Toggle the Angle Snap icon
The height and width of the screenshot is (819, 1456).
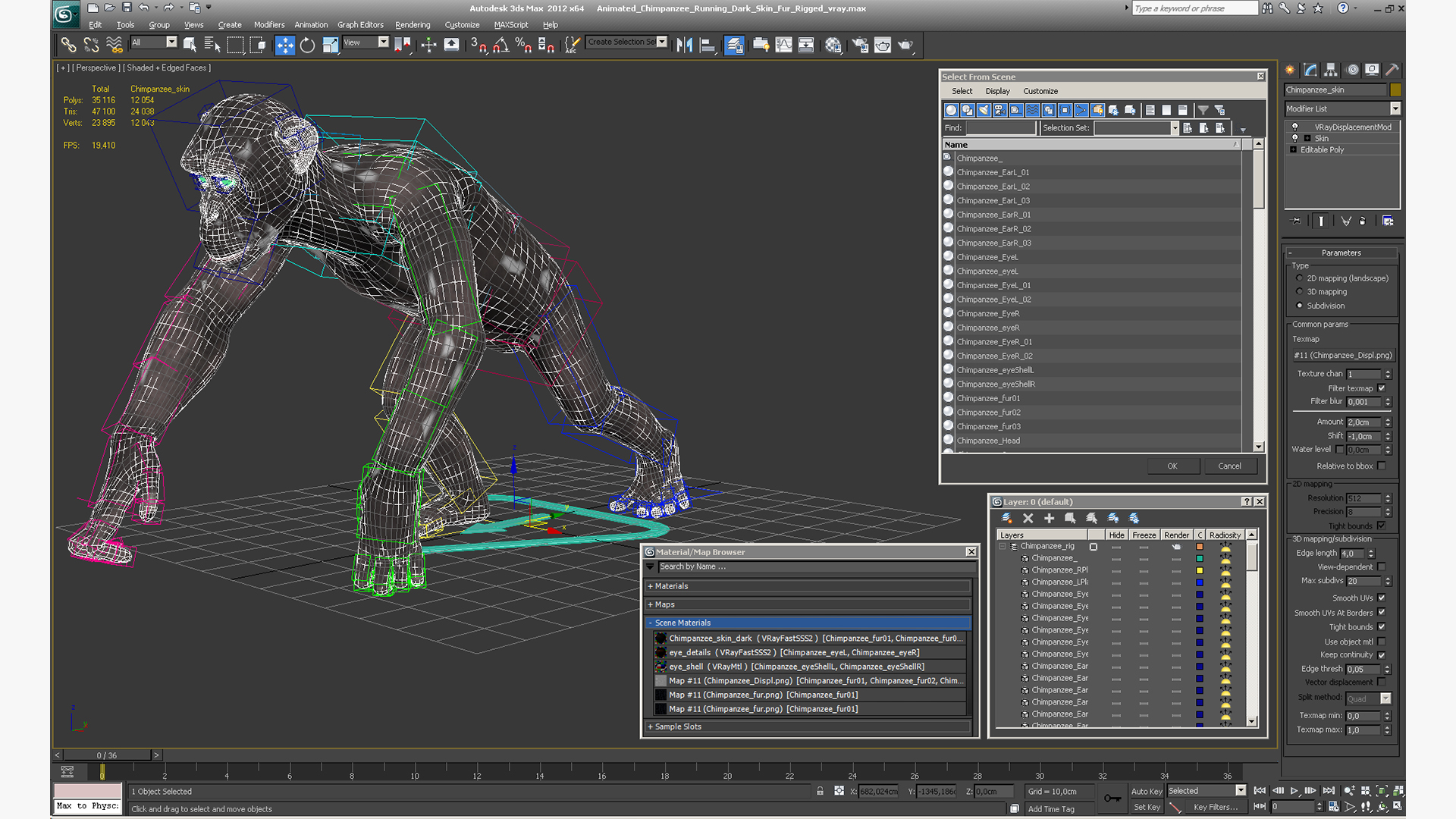click(x=500, y=45)
